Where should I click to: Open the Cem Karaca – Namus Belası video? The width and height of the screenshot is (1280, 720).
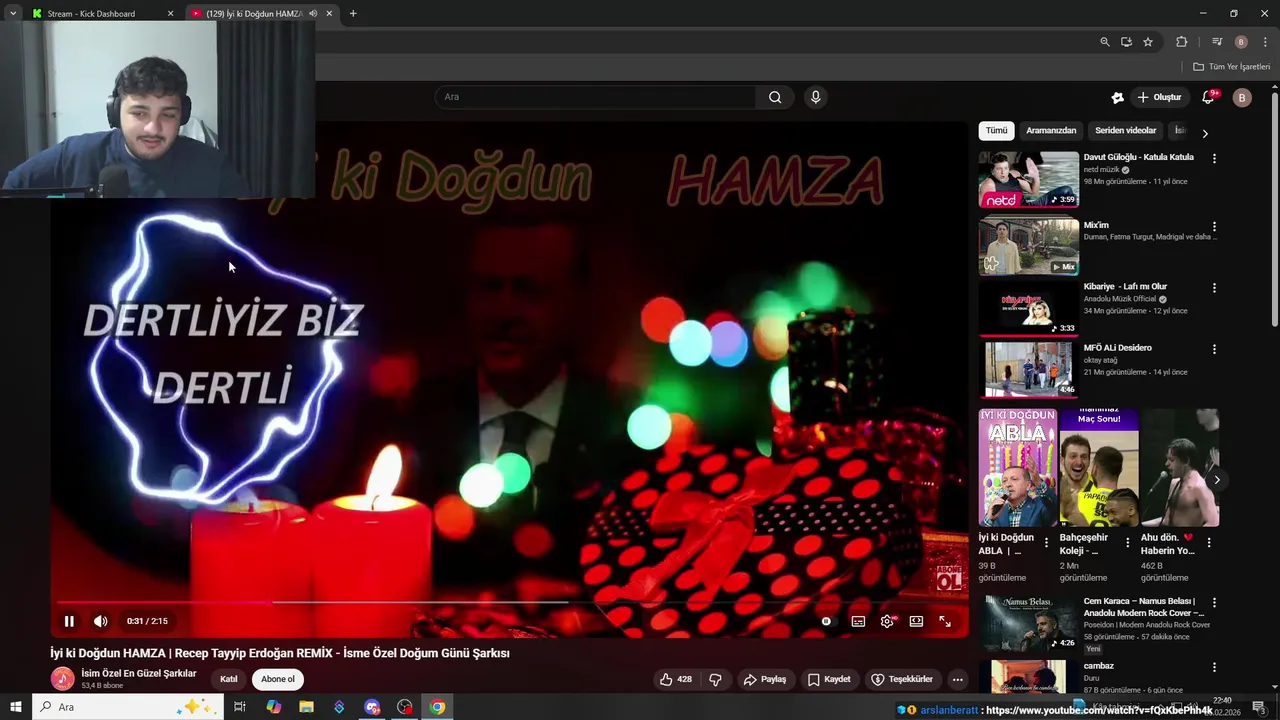point(1029,623)
